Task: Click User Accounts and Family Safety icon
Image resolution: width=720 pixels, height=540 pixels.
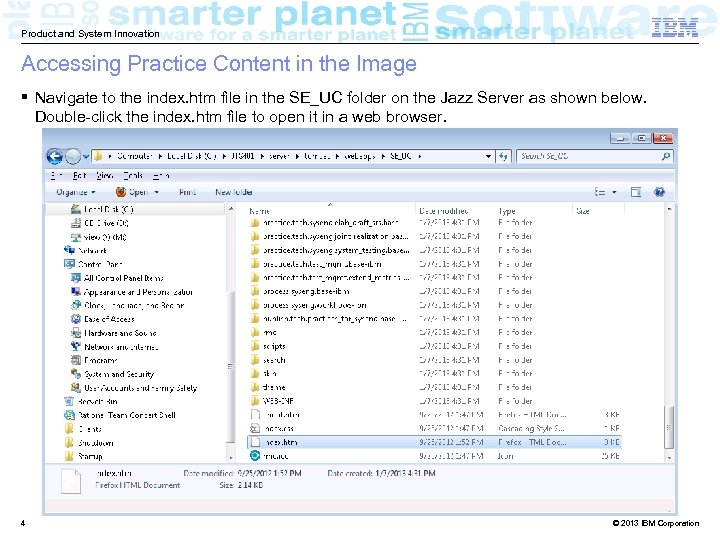Action: [76, 388]
